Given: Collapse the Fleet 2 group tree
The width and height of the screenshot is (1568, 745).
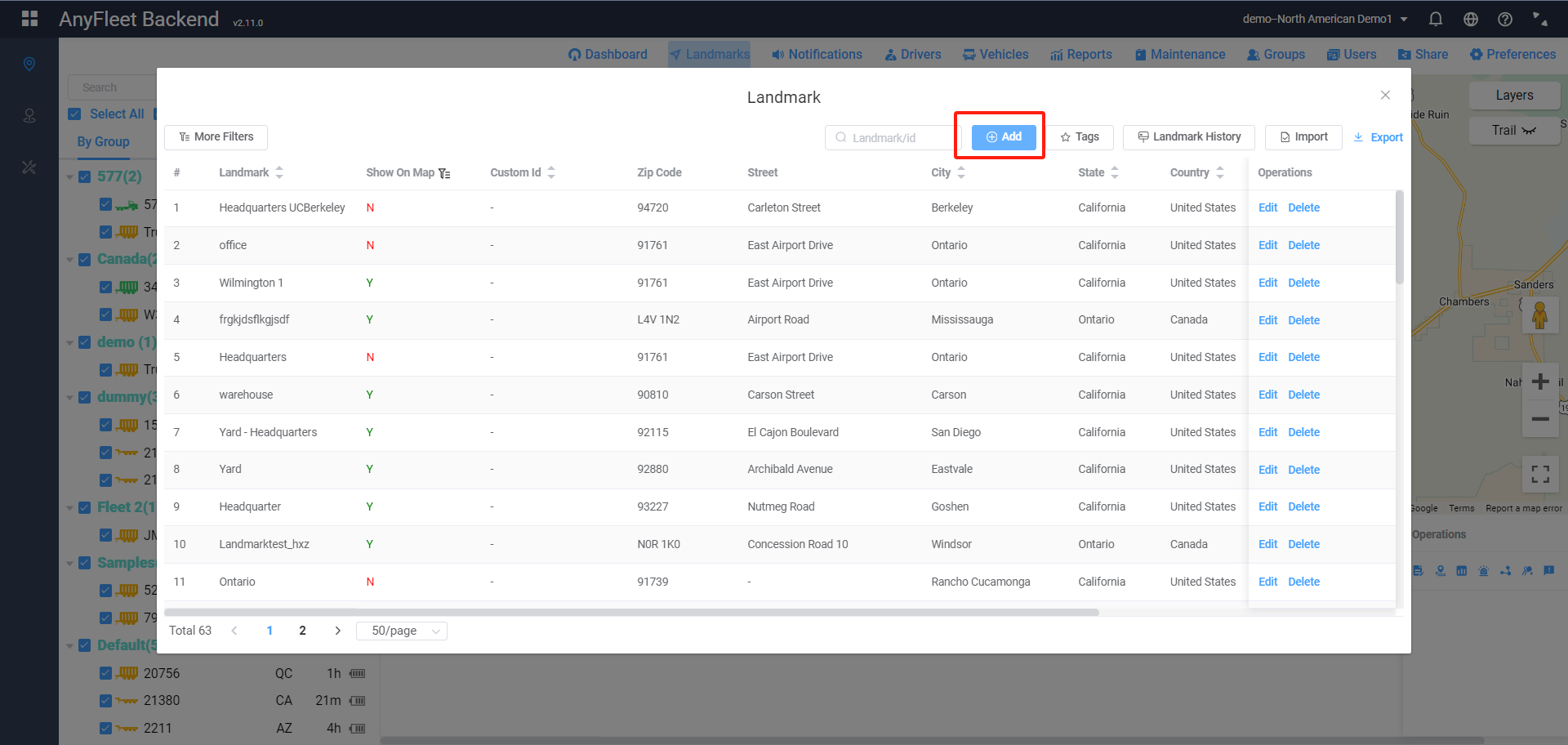Looking at the screenshot, I should click(x=69, y=507).
